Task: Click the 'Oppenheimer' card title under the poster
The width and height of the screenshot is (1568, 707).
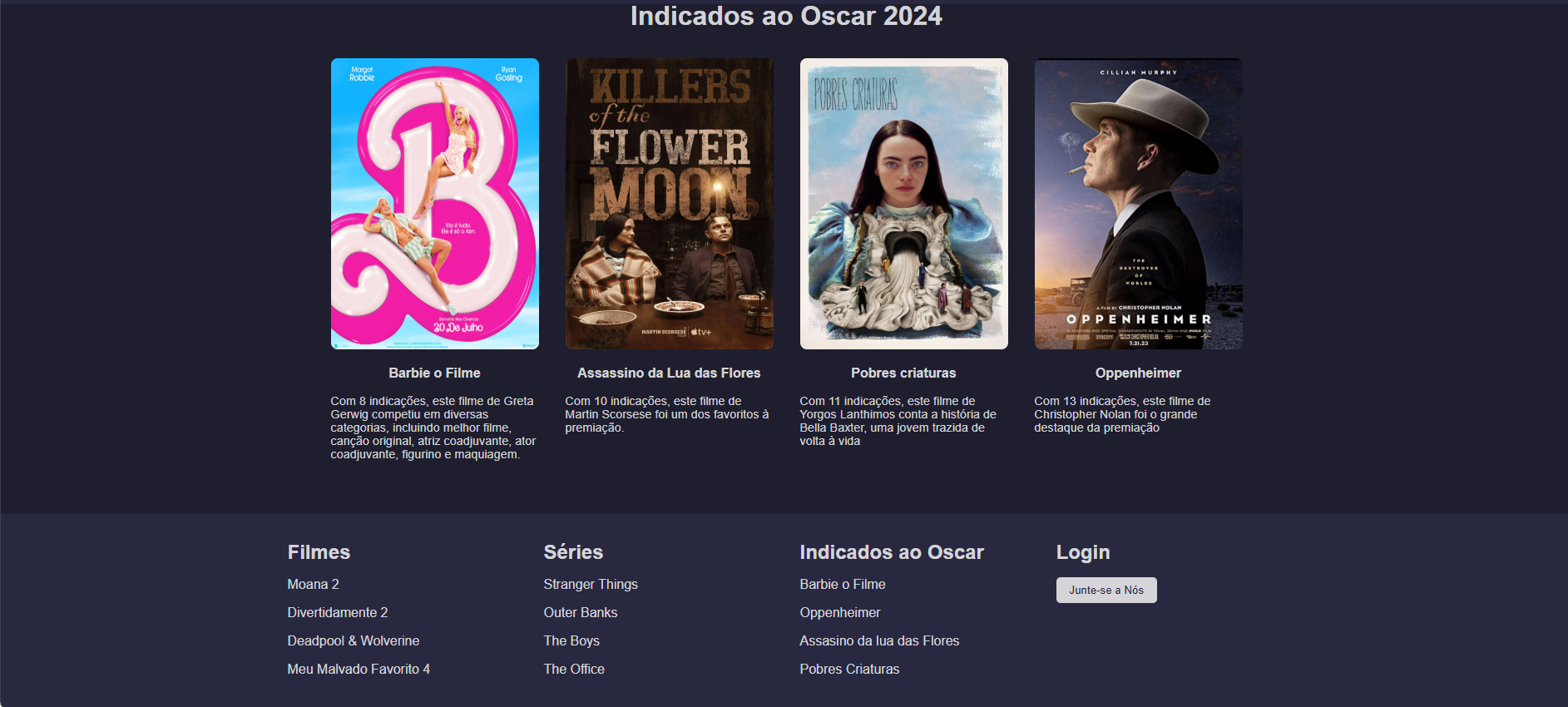Action: click(1138, 373)
